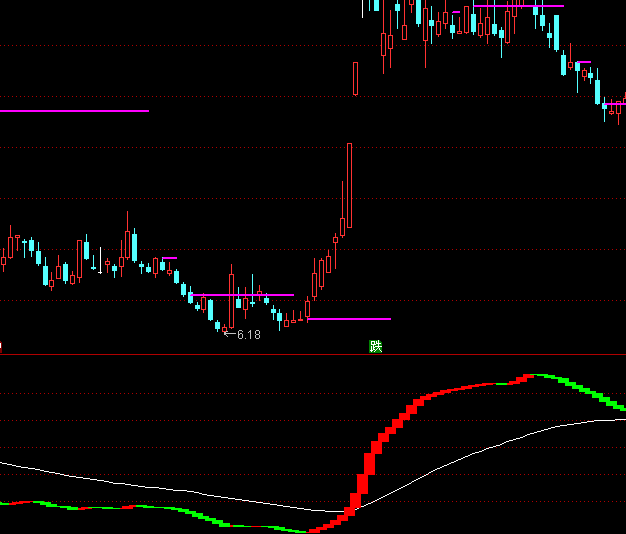Select the 6.18 low price label
The width and height of the screenshot is (626, 534).
(248, 335)
